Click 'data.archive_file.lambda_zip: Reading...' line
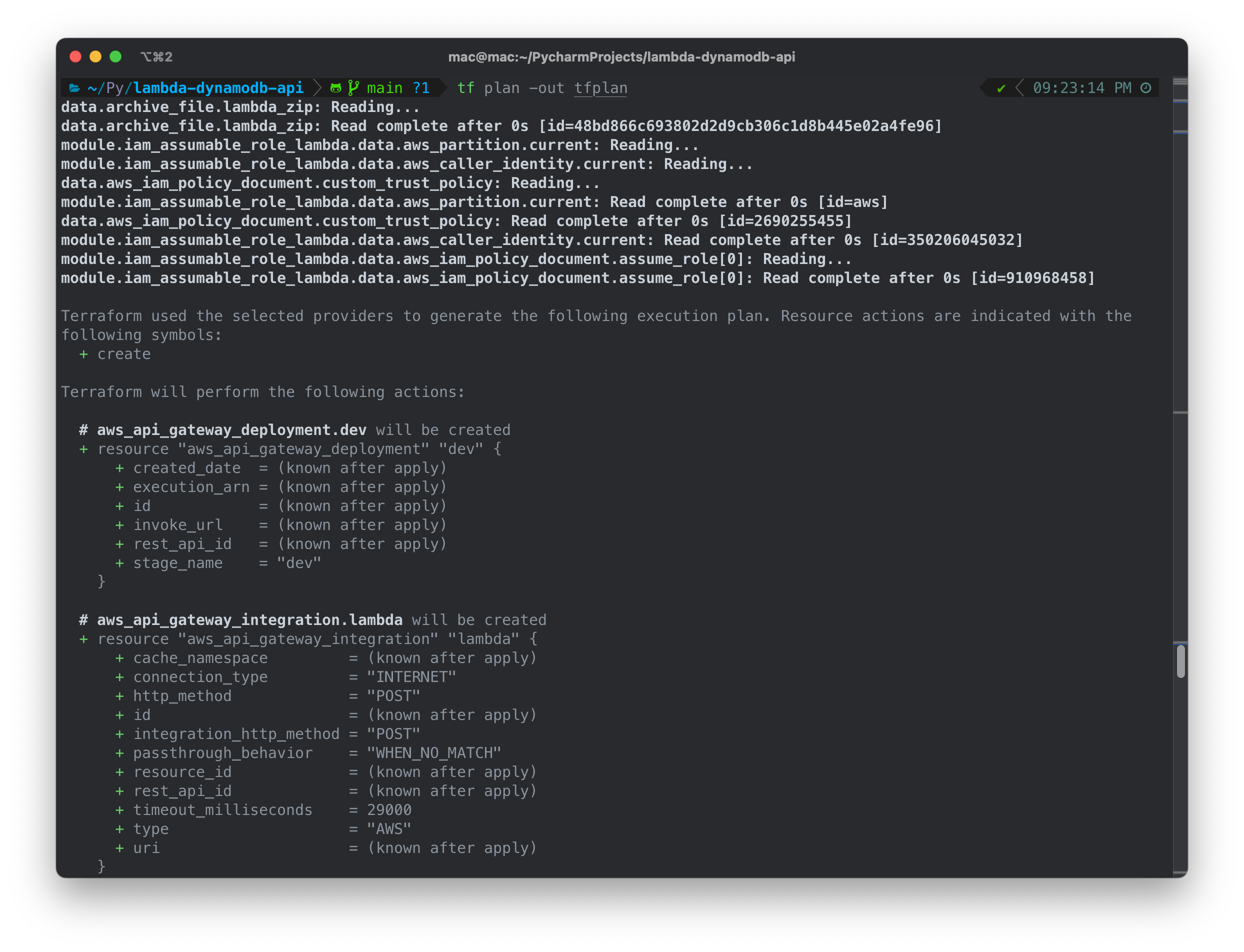Viewport: 1244px width, 952px height. pyautogui.click(x=241, y=106)
